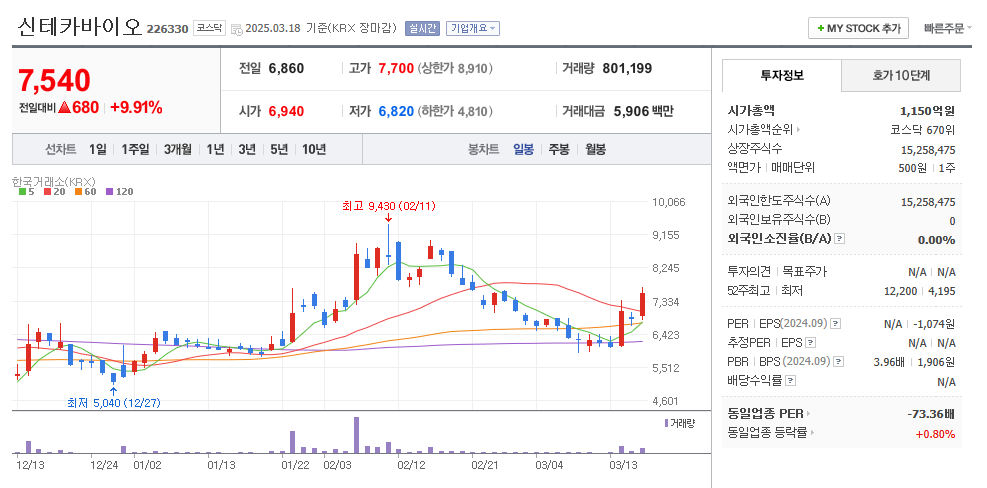
Task: Click the 고가 value 7,700
Action: click(396, 68)
